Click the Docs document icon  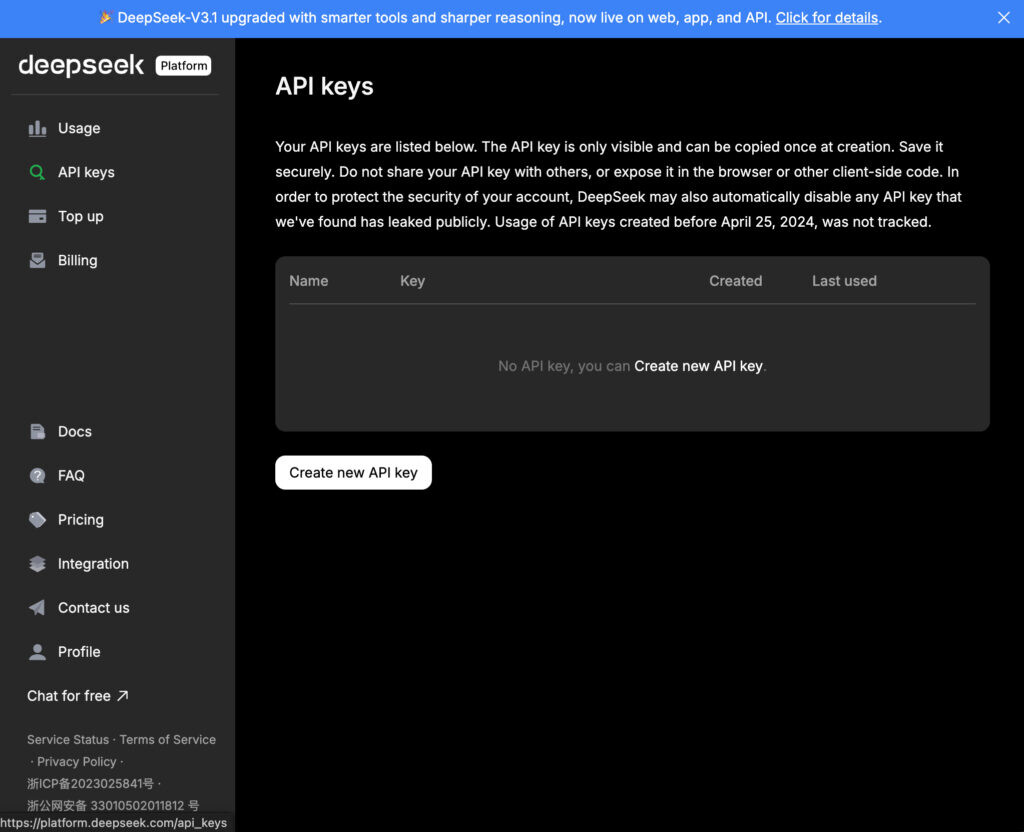pyautogui.click(x=37, y=432)
